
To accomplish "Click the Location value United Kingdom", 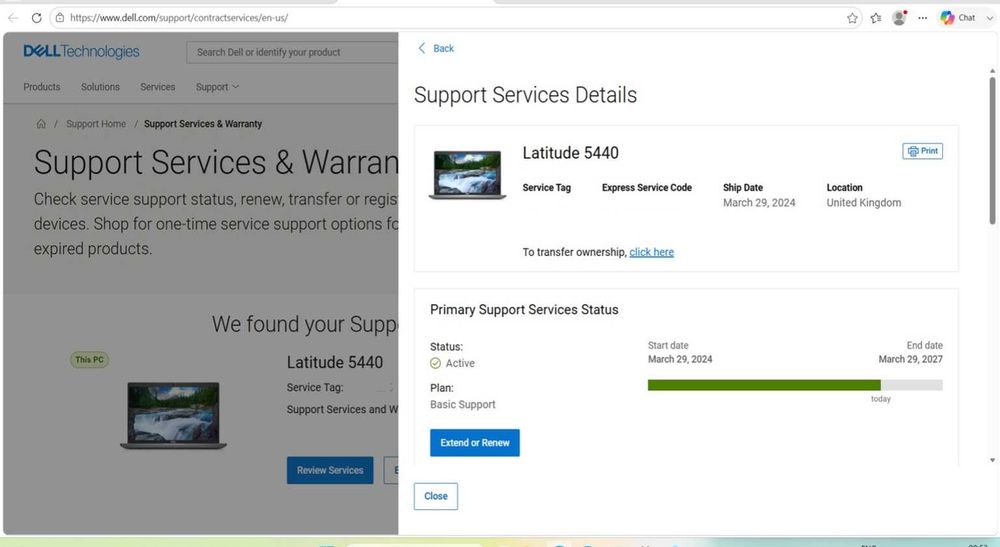I will 864,203.
